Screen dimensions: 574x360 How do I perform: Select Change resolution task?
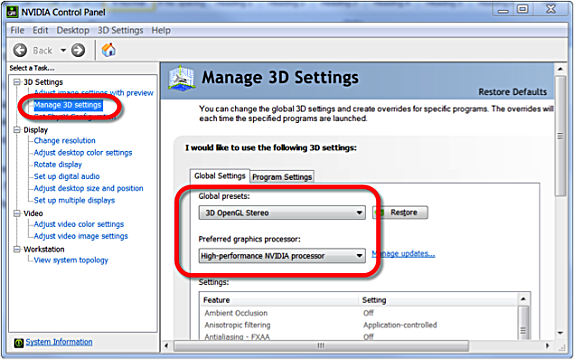64,141
